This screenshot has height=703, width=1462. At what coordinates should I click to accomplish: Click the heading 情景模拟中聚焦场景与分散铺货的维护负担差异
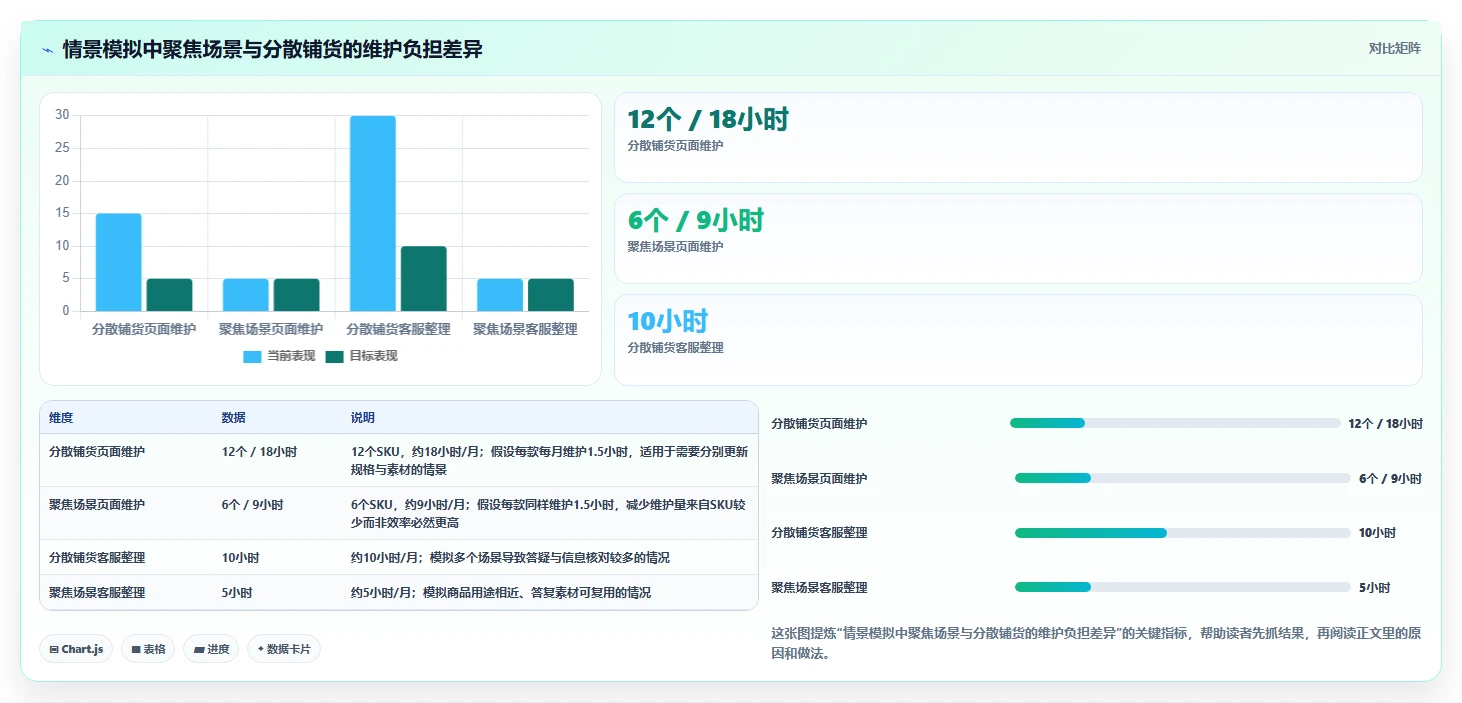point(273,49)
